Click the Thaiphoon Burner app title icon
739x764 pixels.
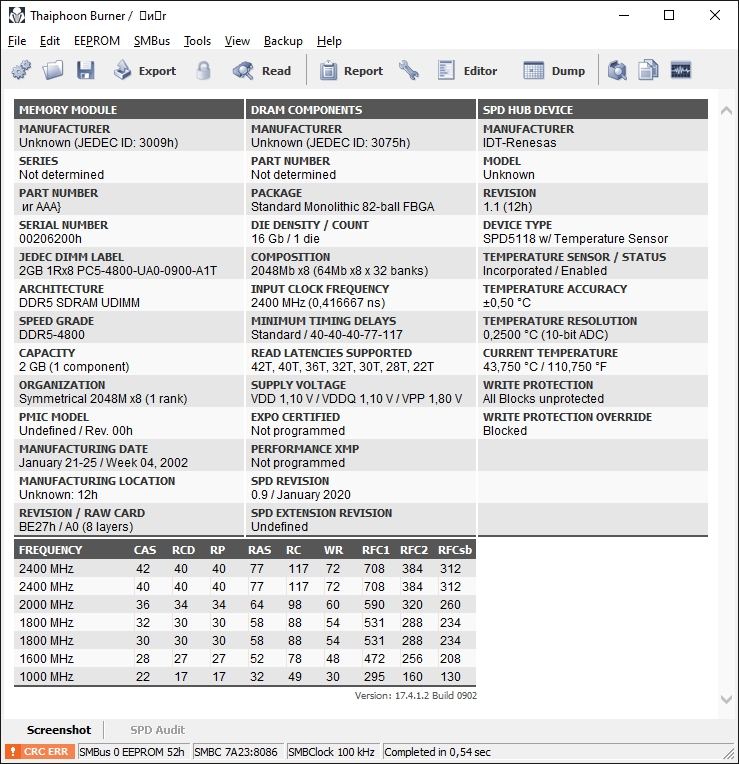[x=17, y=15]
